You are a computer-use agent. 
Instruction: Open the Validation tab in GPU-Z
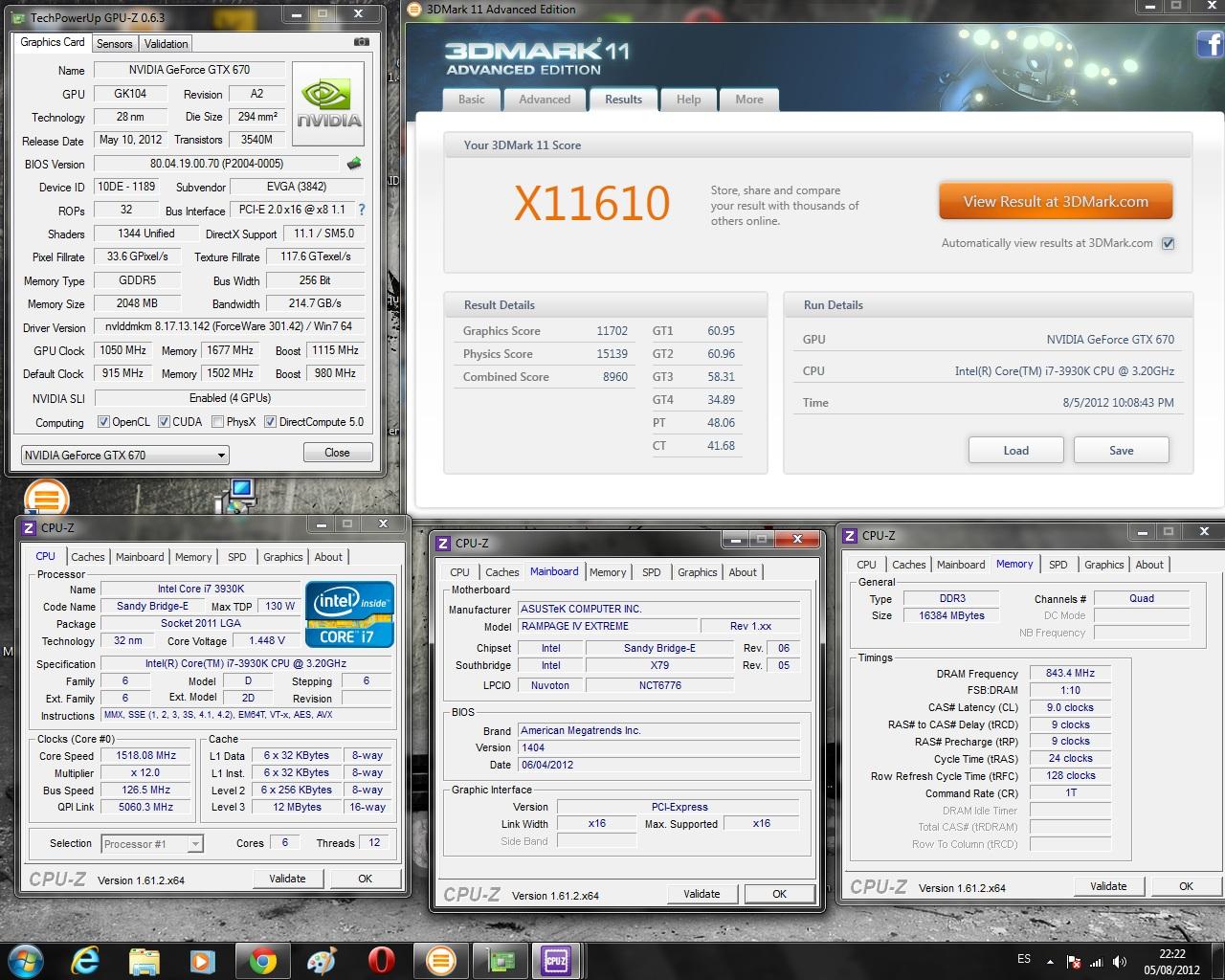(x=167, y=44)
